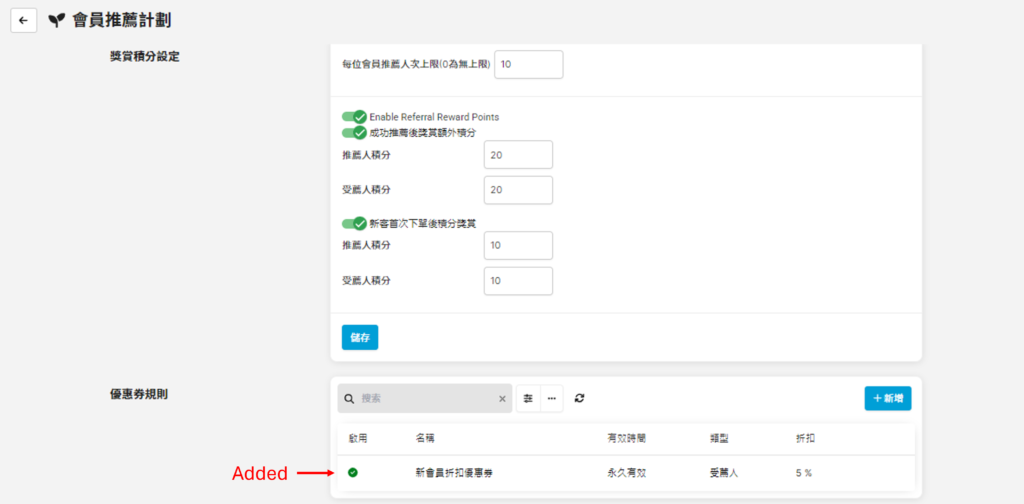Focus the 搜索 search input field
1024x504 pixels.
pyautogui.click(x=427, y=398)
